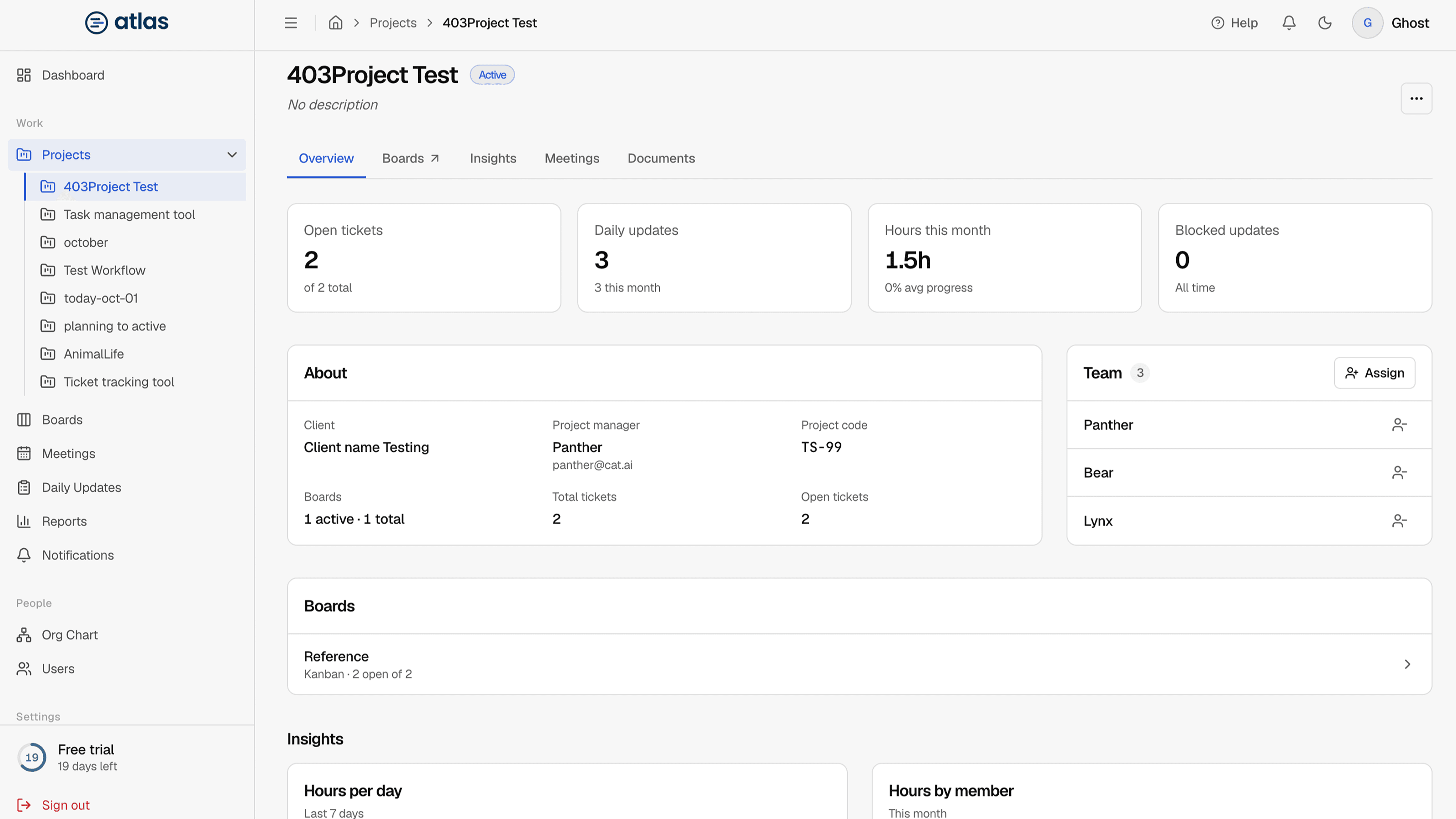Open the Org Chart page

(70, 635)
